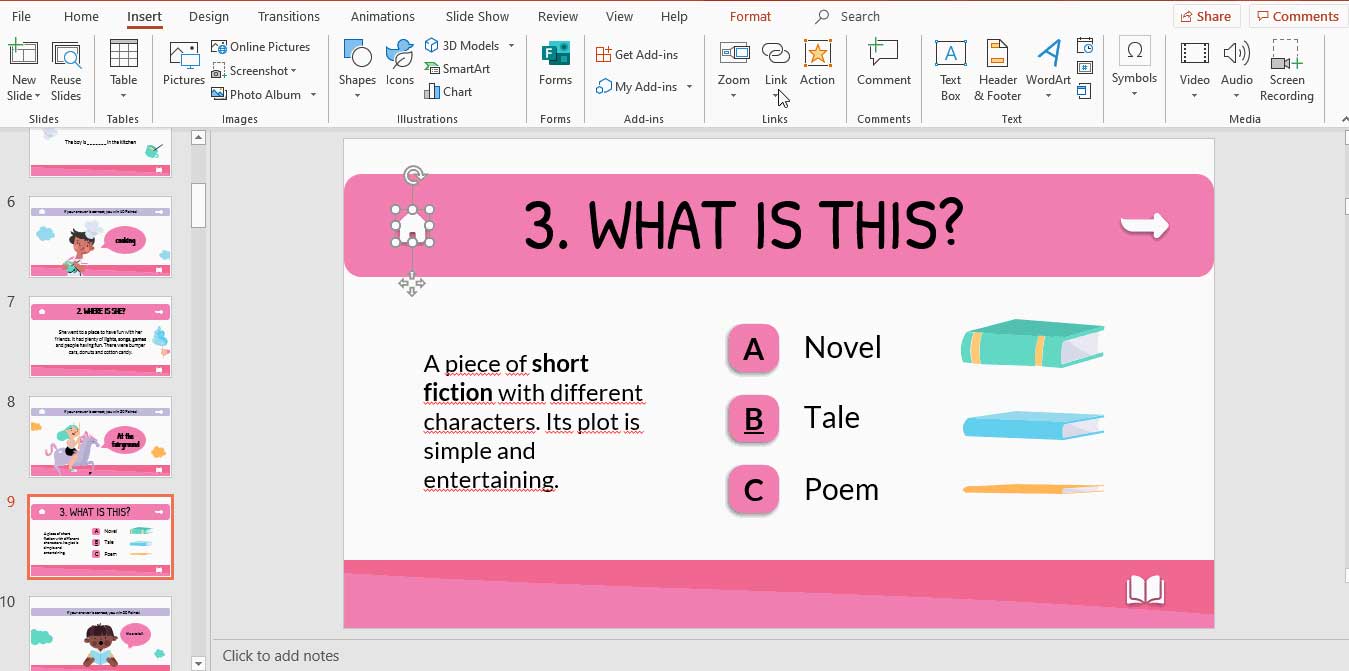Insert Pictures from this device
This screenshot has height=671, width=1349.
click(183, 70)
